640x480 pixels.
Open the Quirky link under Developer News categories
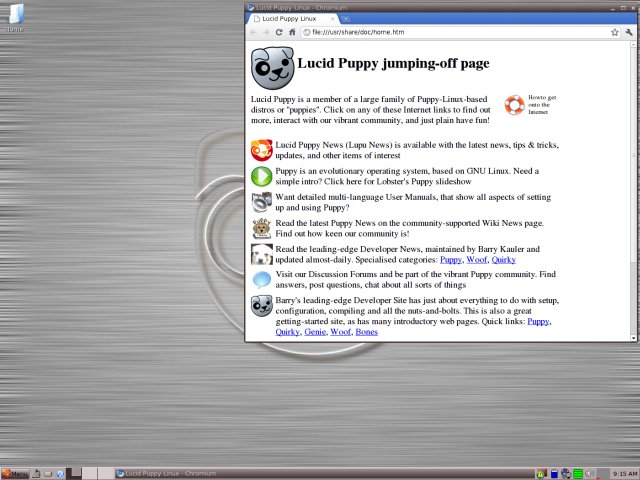tap(504, 260)
